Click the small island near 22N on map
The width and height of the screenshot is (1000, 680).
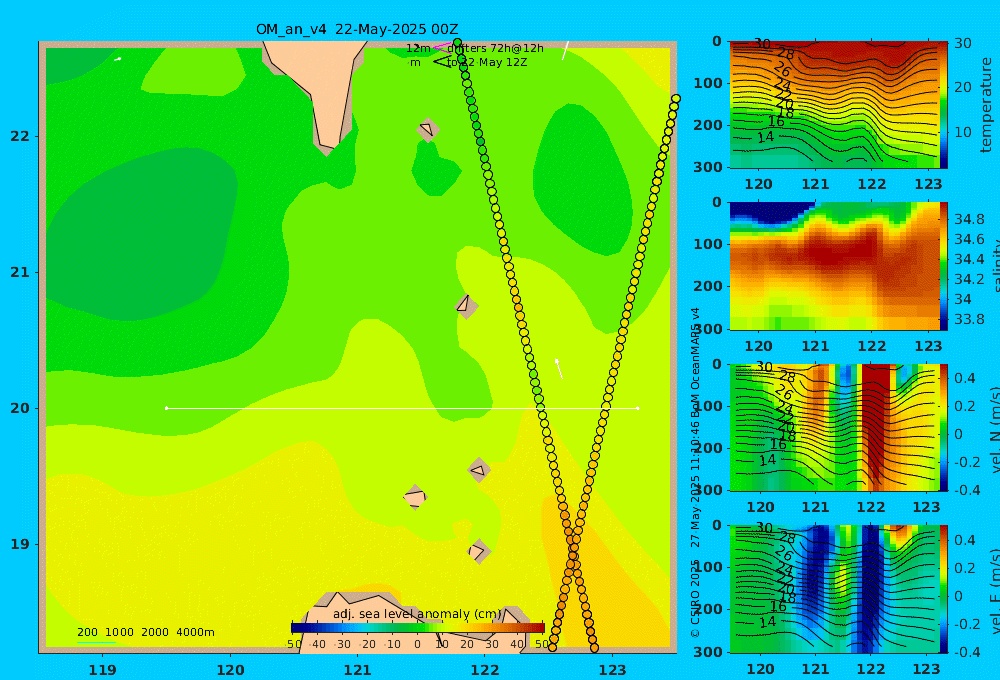(x=428, y=129)
